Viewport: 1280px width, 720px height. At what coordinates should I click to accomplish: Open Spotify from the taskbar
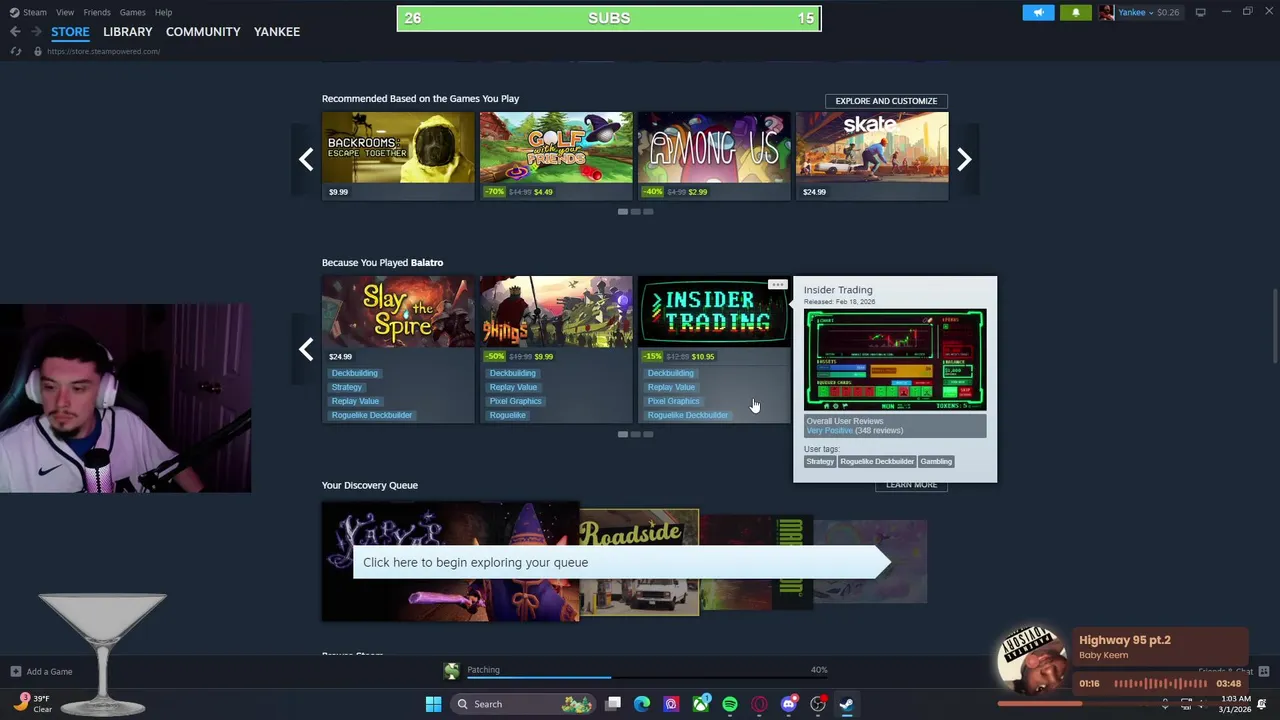pyautogui.click(x=730, y=704)
